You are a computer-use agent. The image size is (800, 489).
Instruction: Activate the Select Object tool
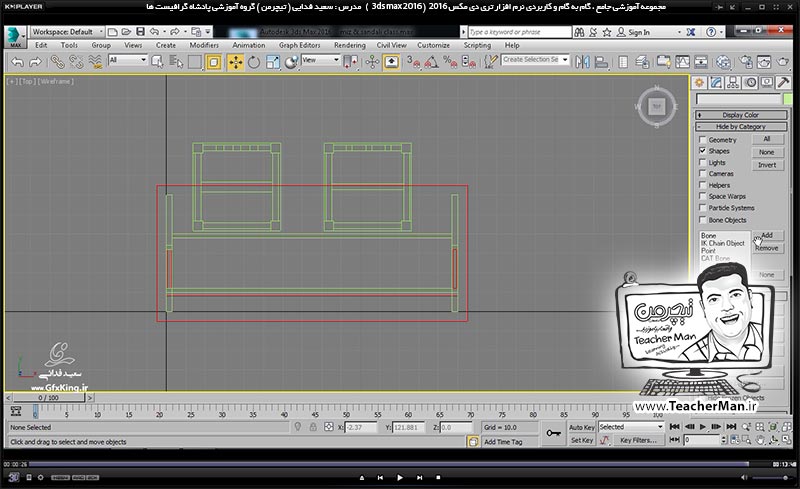158,62
